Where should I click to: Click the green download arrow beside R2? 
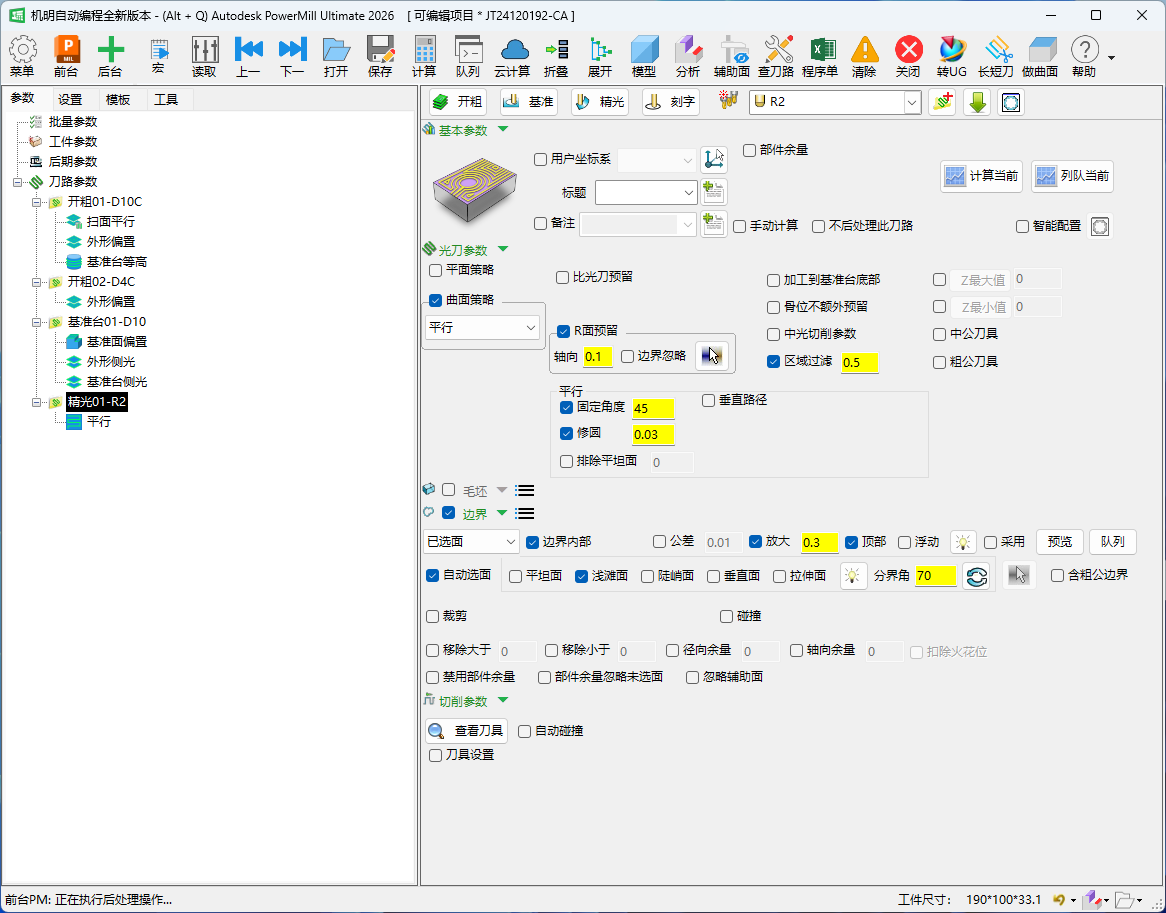(x=977, y=102)
